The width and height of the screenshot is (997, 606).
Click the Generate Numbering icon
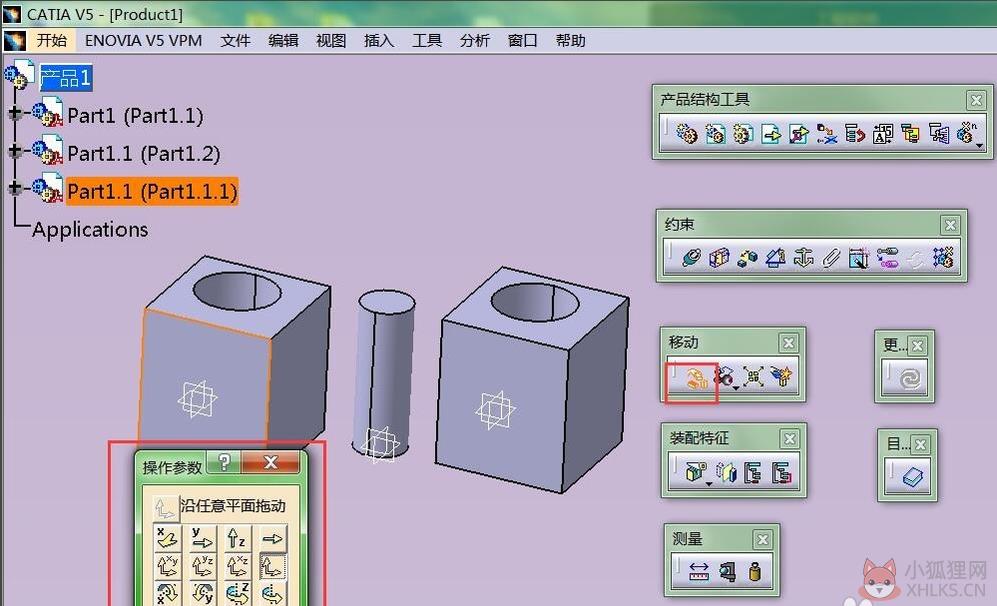tap(883, 134)
